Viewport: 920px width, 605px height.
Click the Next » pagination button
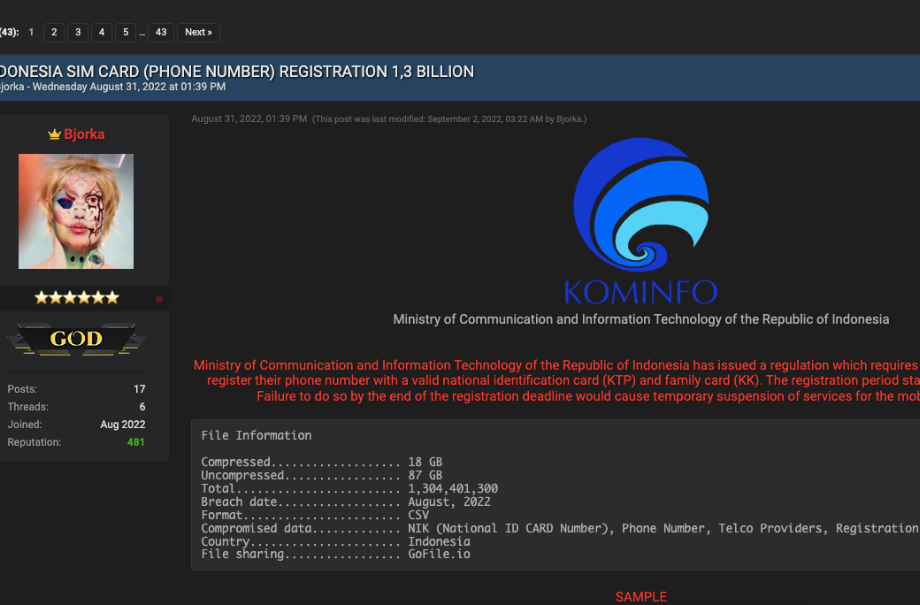pos(198,32)
